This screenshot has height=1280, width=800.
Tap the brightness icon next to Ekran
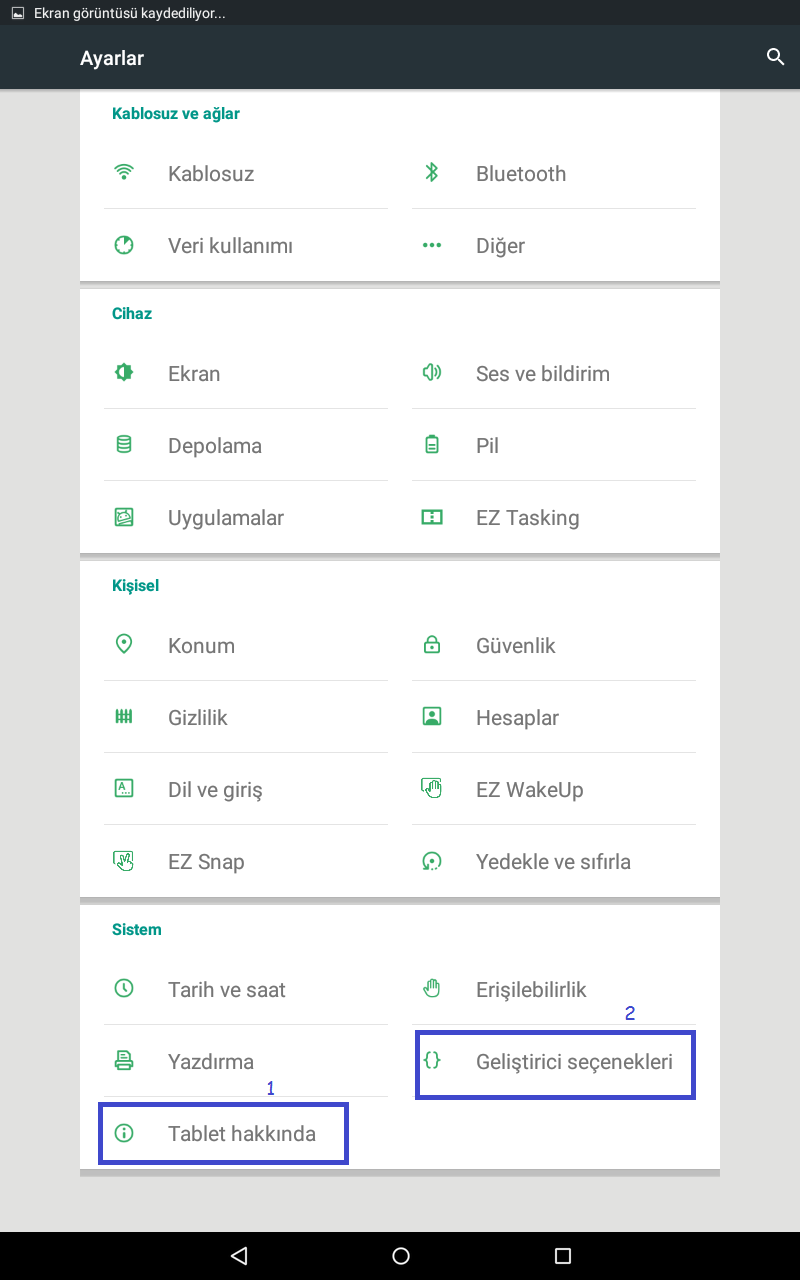tap(124, 373)
